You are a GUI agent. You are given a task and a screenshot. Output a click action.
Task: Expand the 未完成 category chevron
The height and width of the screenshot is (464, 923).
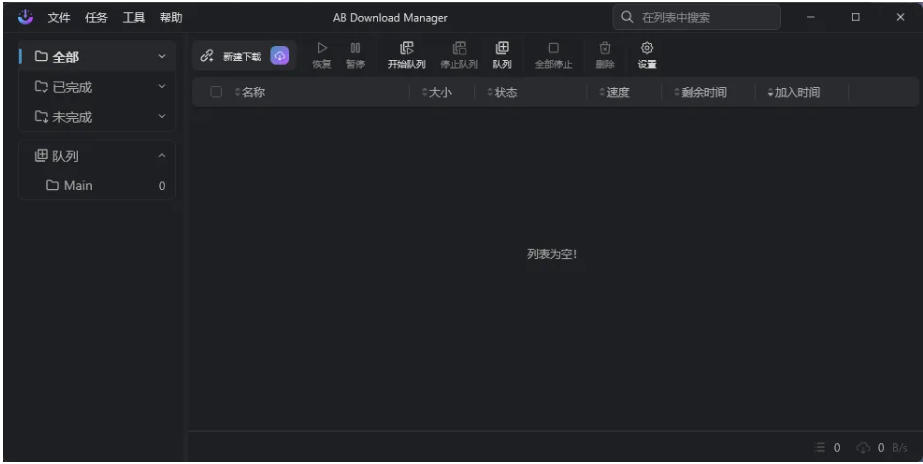tap(162, 117)
